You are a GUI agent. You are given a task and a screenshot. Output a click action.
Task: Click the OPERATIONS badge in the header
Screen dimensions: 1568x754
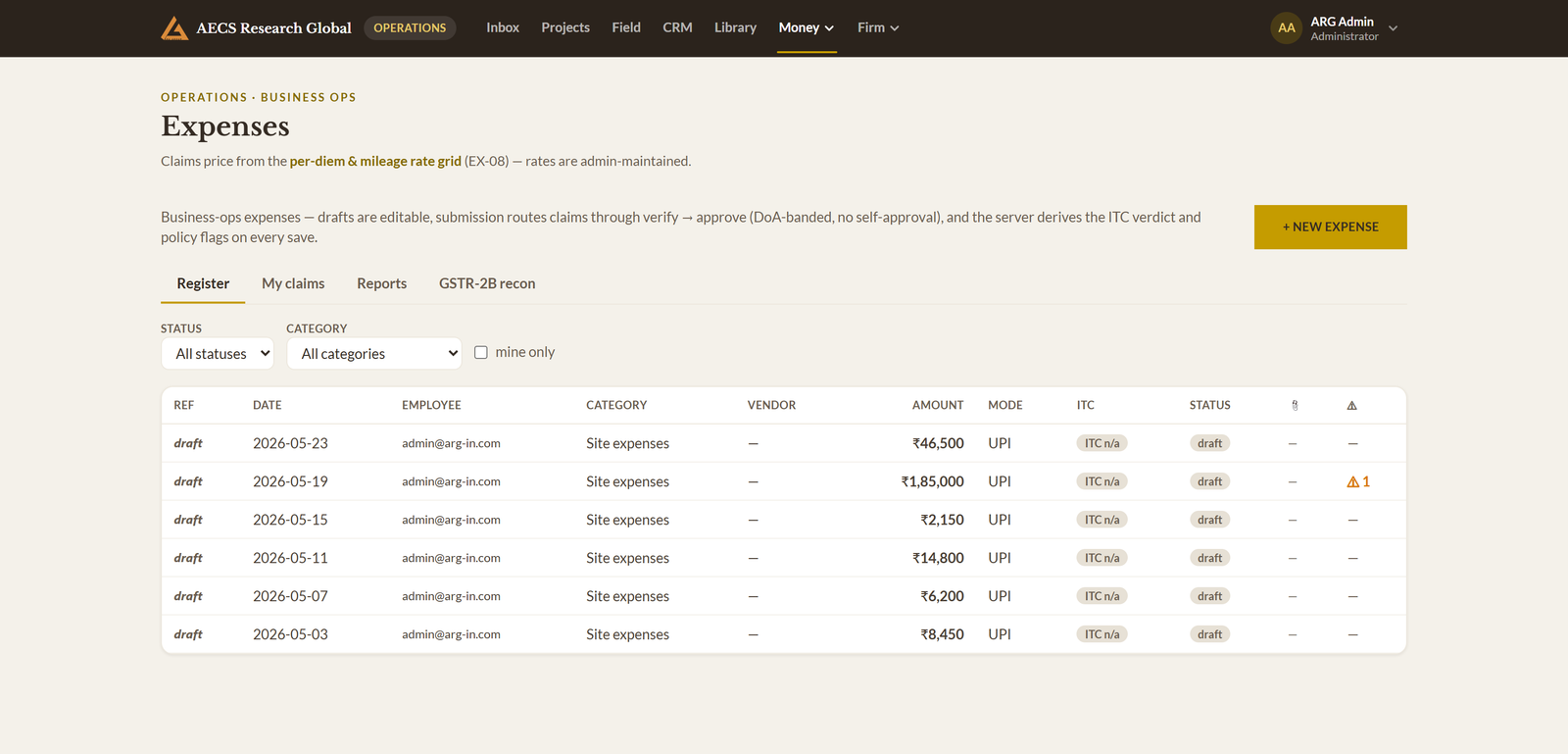click(x=410, y=27)
